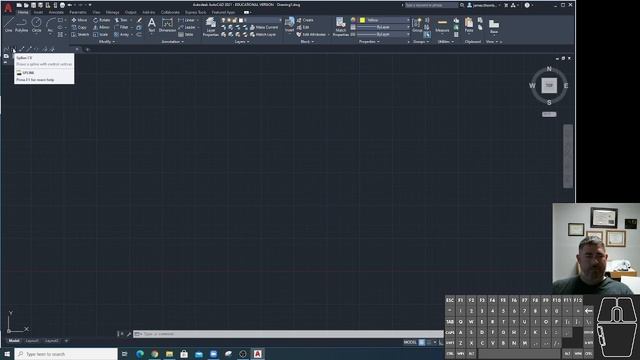Click the Leader tool

187,27
